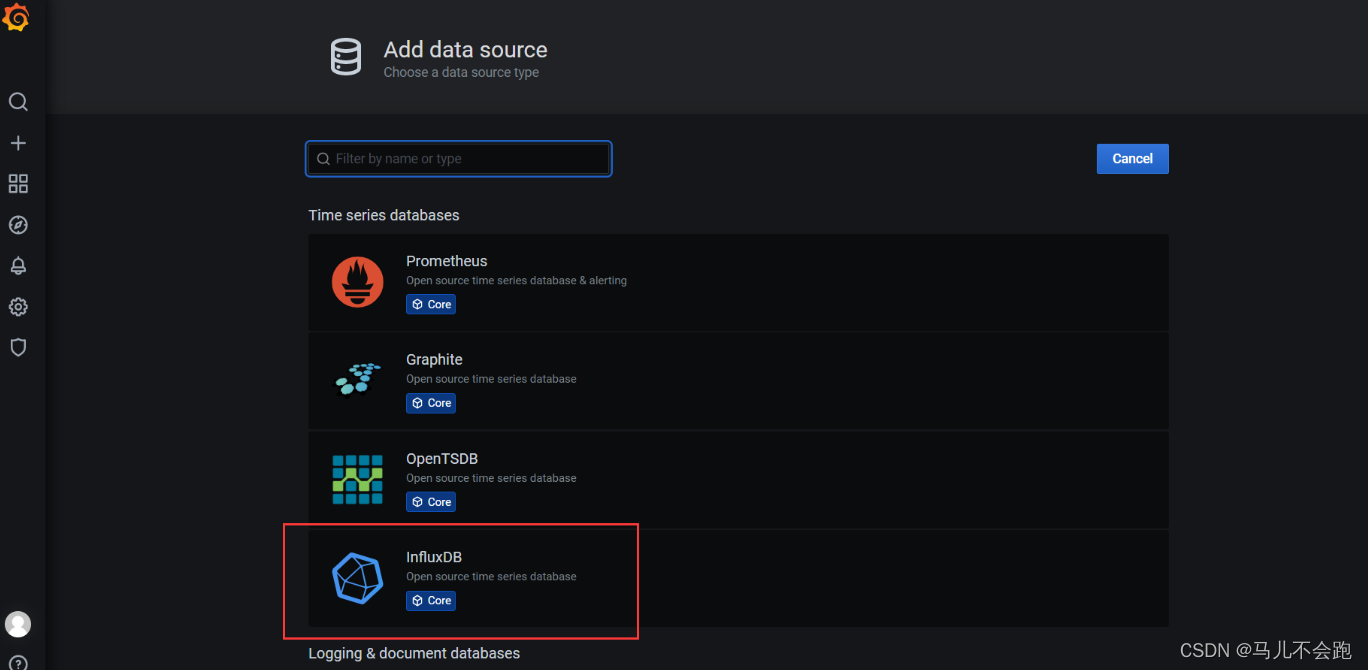1368x670 pixels.
Task: Click the Logging & document databases heading
Action: (414, 653)
